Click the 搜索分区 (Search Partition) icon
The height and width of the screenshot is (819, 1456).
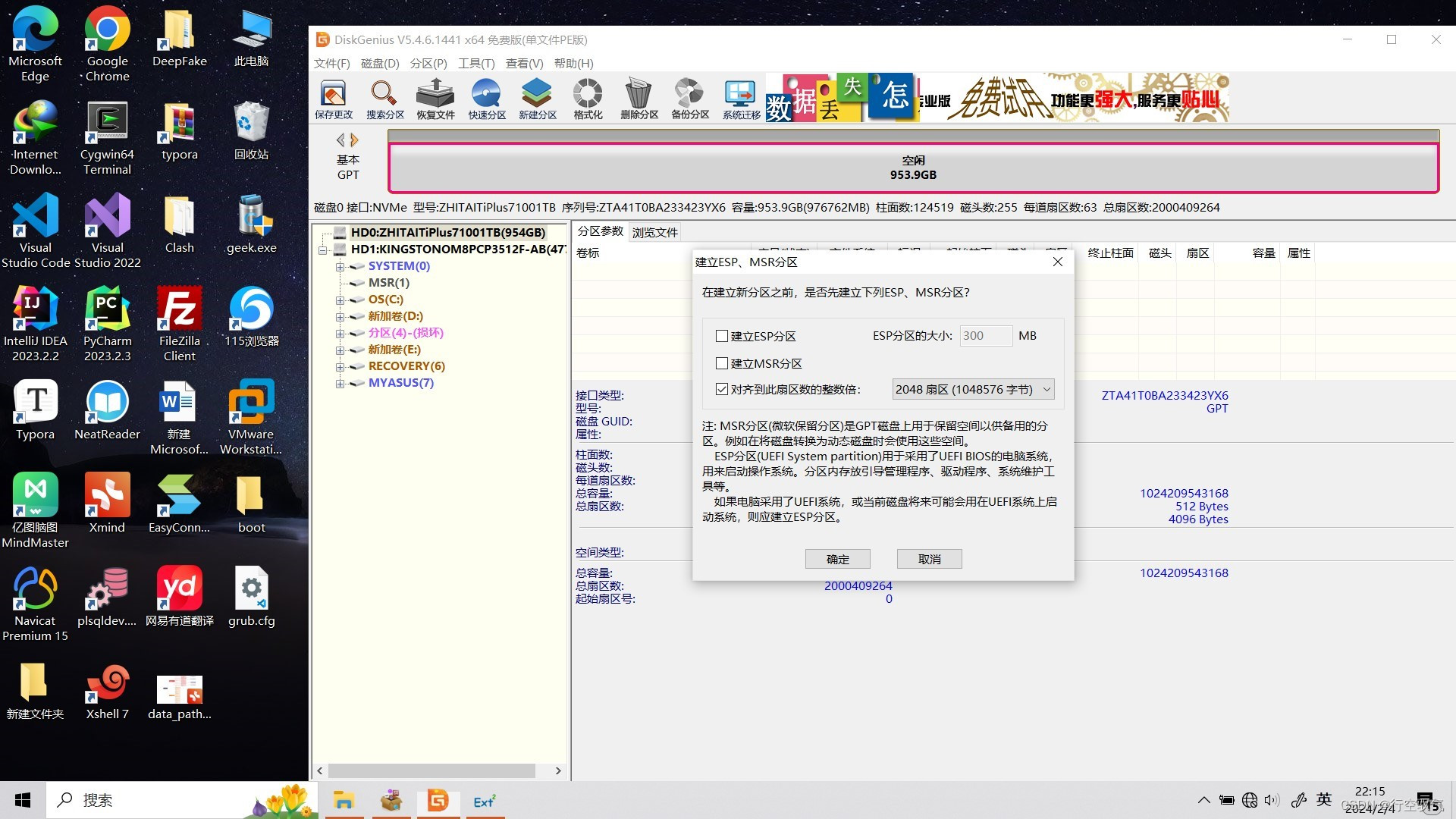(383, 97)
